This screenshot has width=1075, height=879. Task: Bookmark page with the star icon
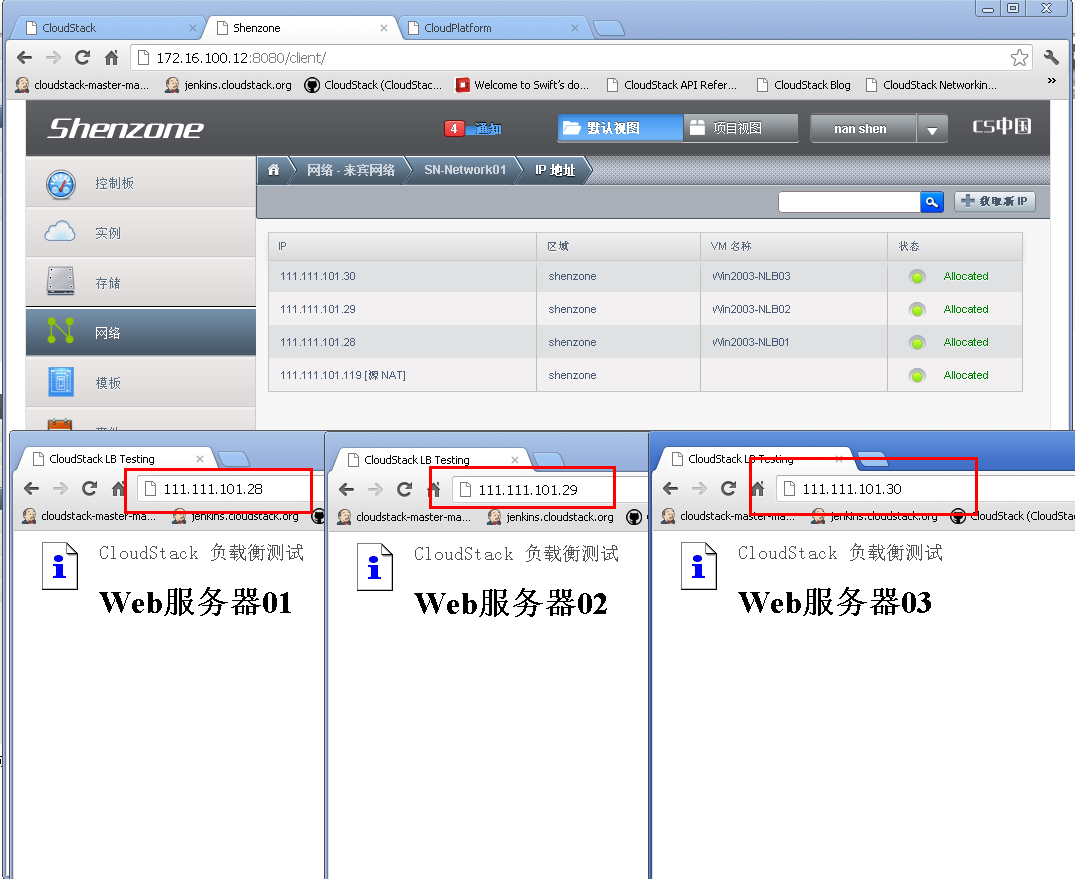[1019, 58]
